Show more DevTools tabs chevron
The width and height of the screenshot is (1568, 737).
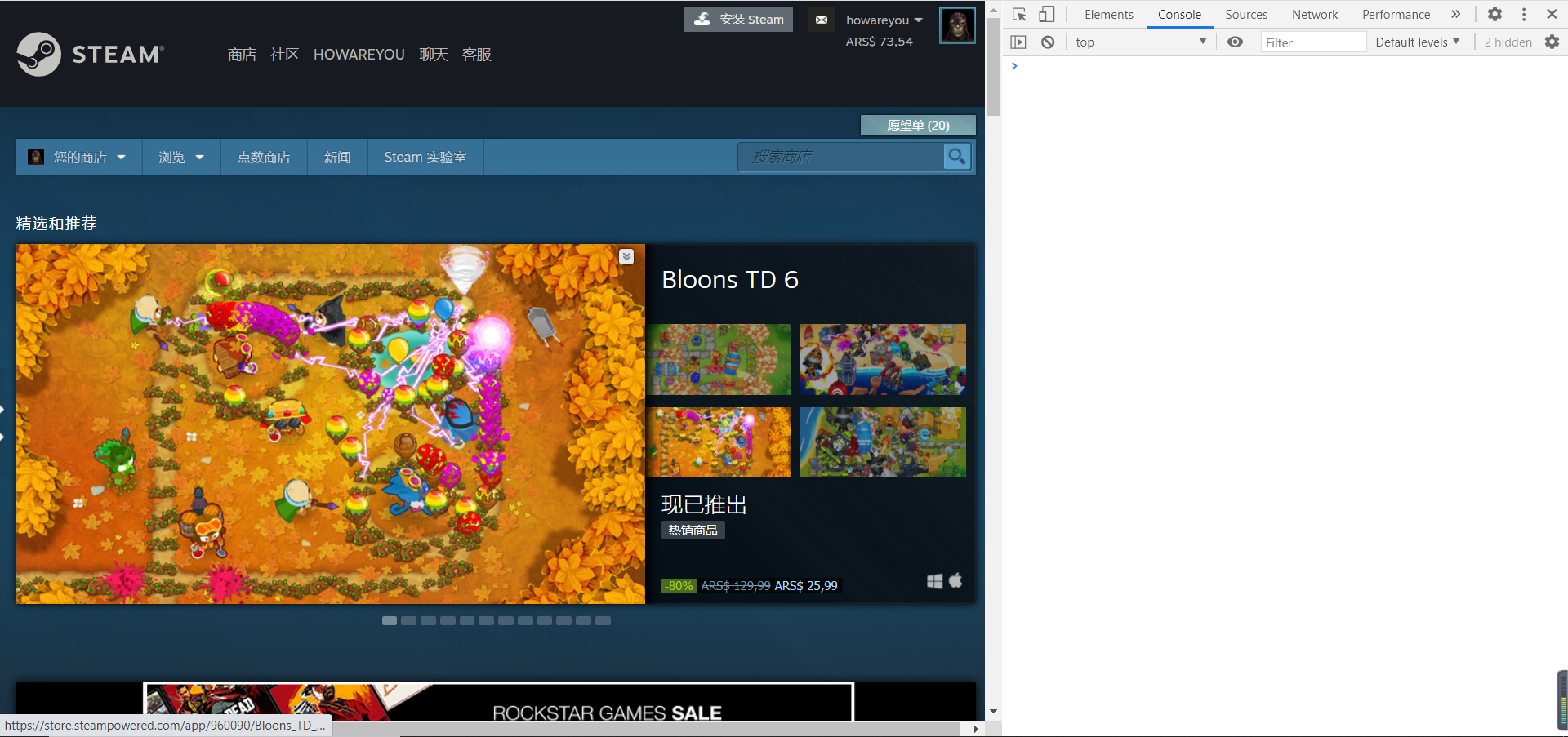pyautogui.click(x=1455, y=14)
